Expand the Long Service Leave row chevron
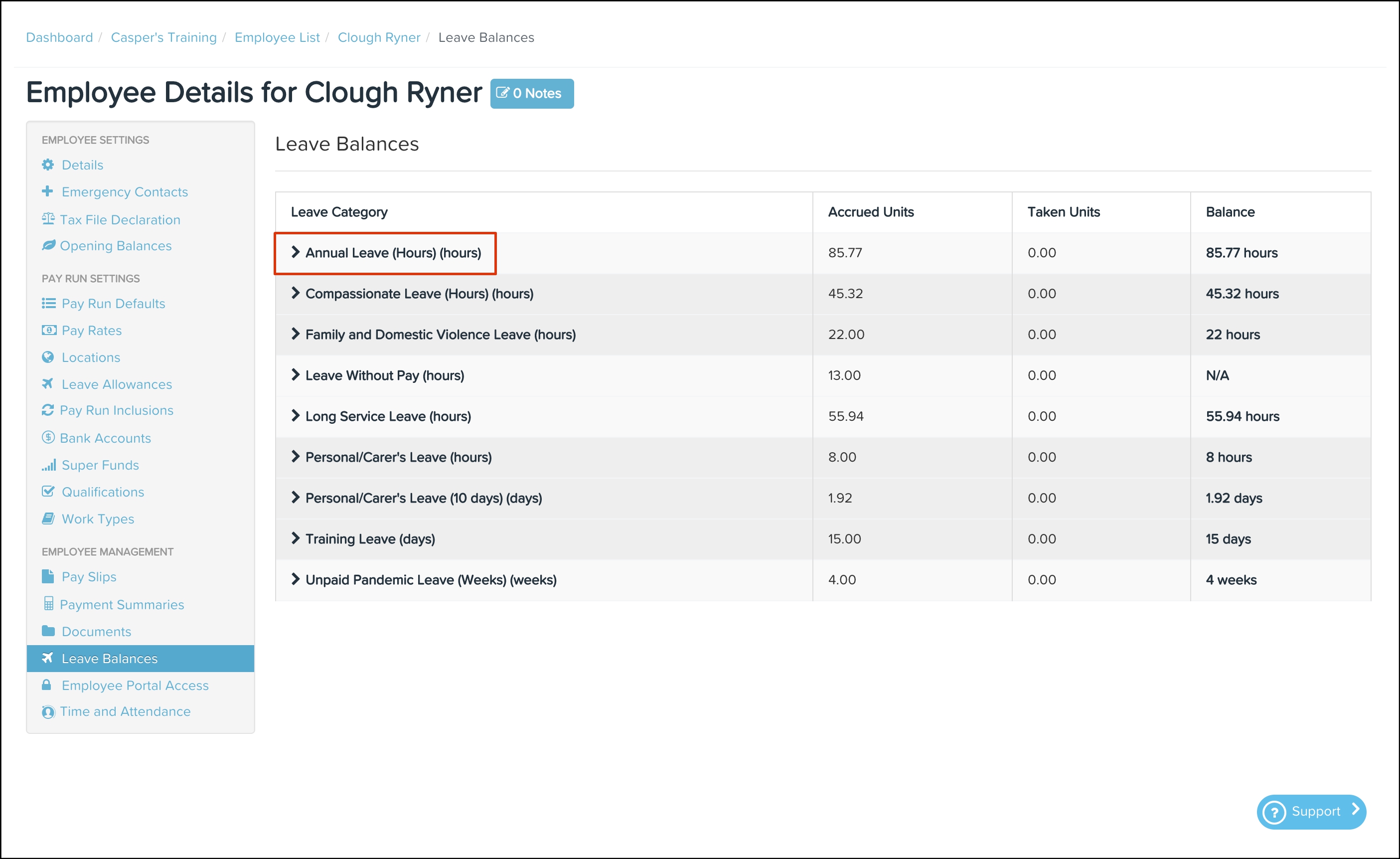The height and width of the screenshot is (859, 1400). pyautogui.click(x=295, y=416)
